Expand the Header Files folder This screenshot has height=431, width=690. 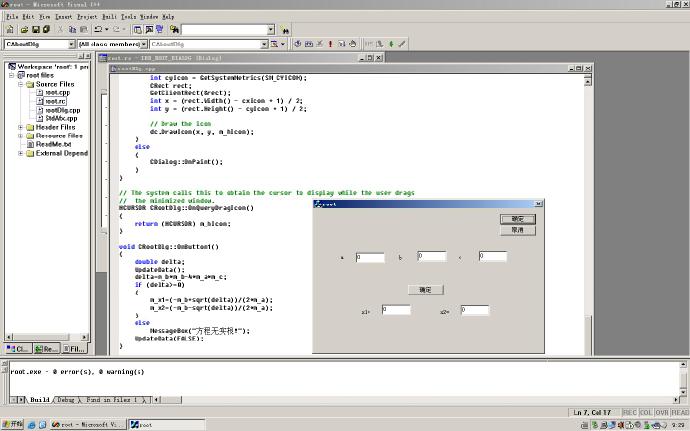(x=20, y=127)
